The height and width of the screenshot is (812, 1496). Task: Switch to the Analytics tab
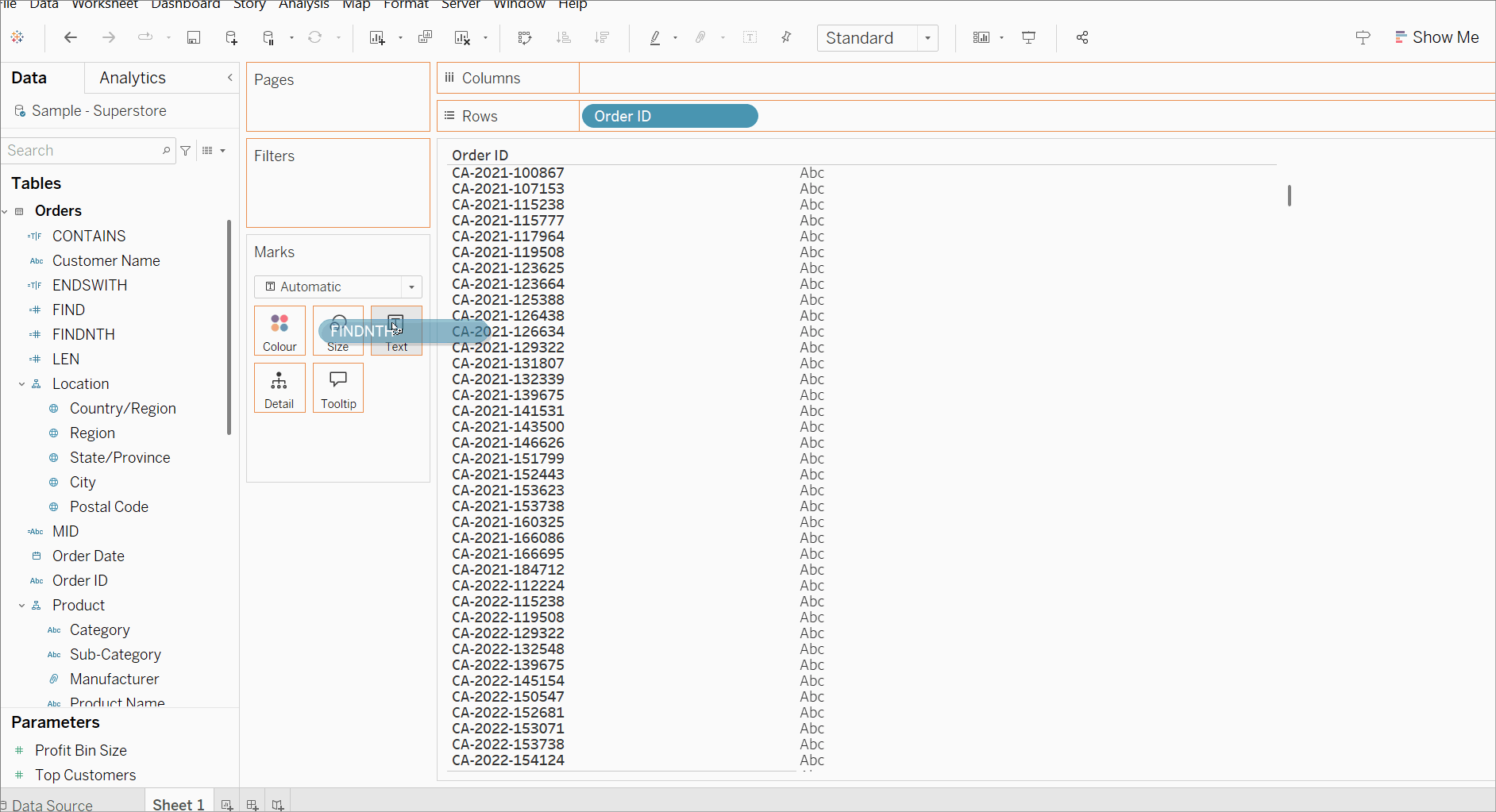[x=133, y=78]
